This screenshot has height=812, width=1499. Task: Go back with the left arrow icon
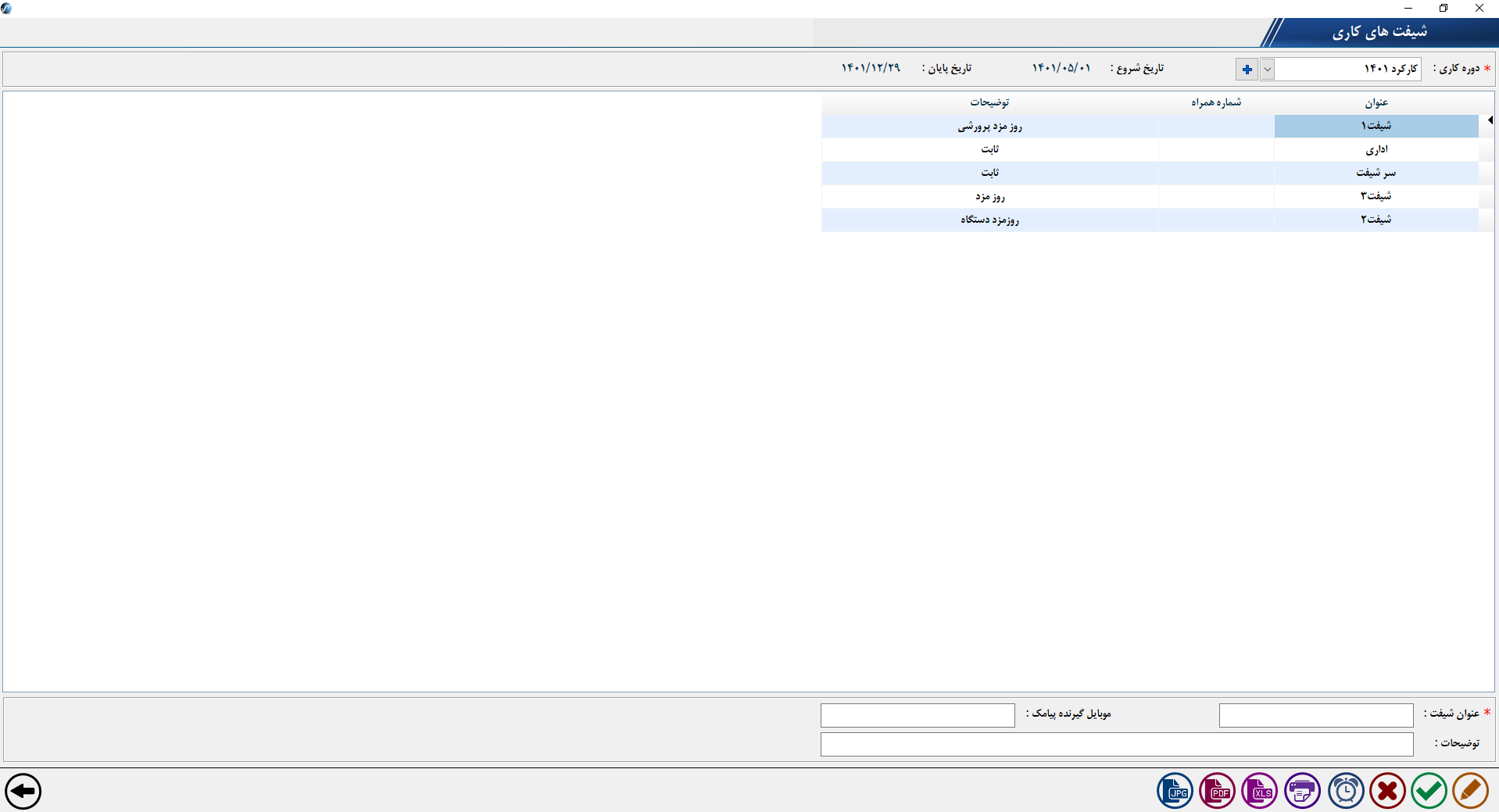23,791
